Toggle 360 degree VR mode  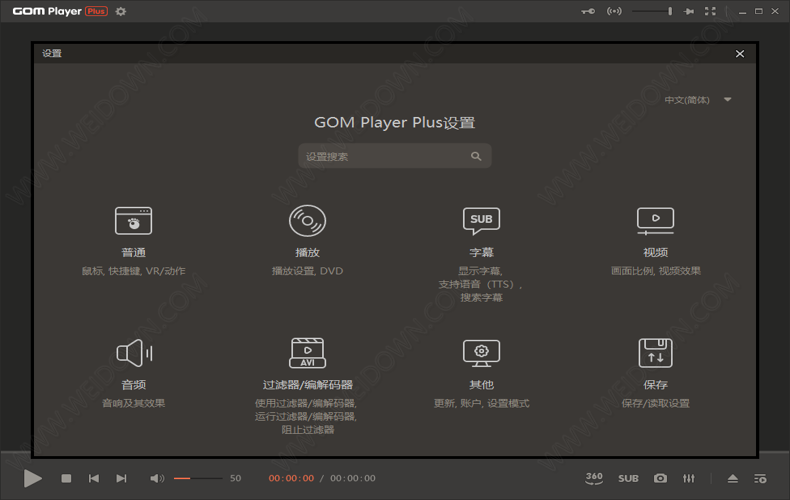pos(594,478)
